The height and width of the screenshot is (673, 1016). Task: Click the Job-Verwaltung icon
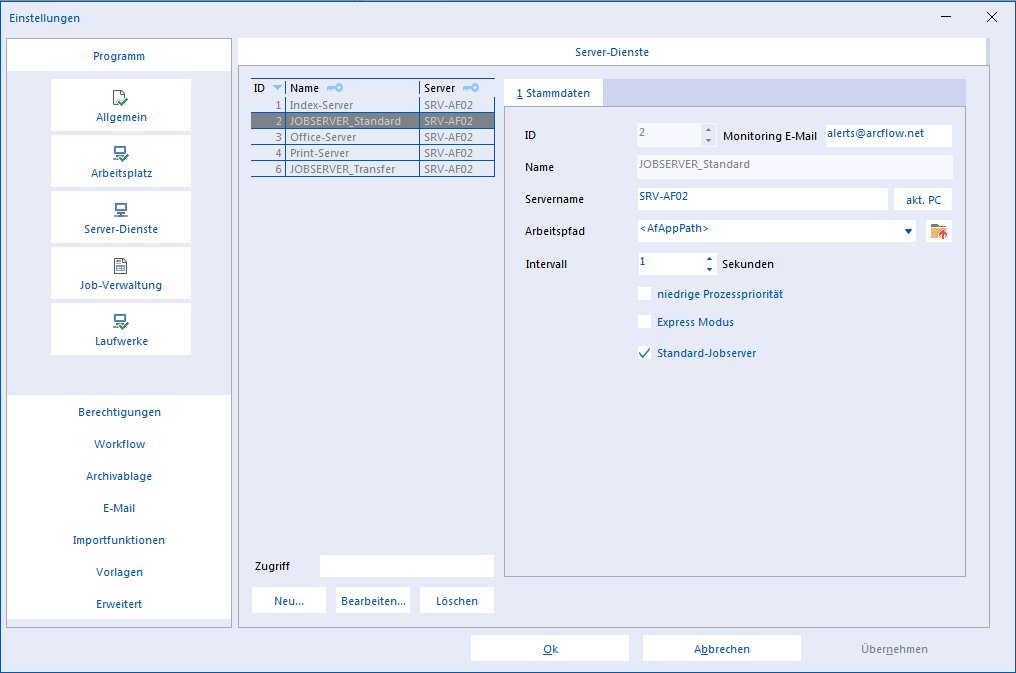(x=121, y=266)
